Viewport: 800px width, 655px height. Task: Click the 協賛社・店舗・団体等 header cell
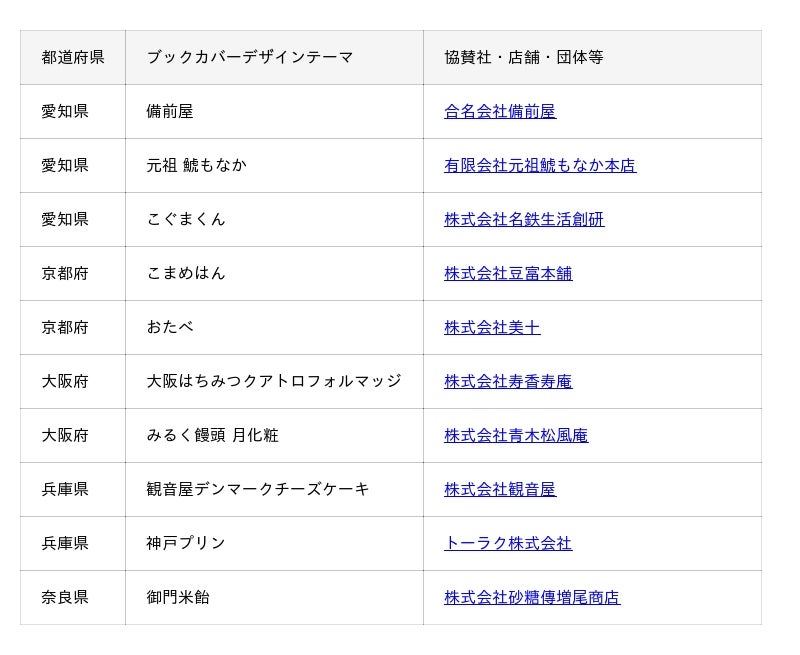pos(592,57)
